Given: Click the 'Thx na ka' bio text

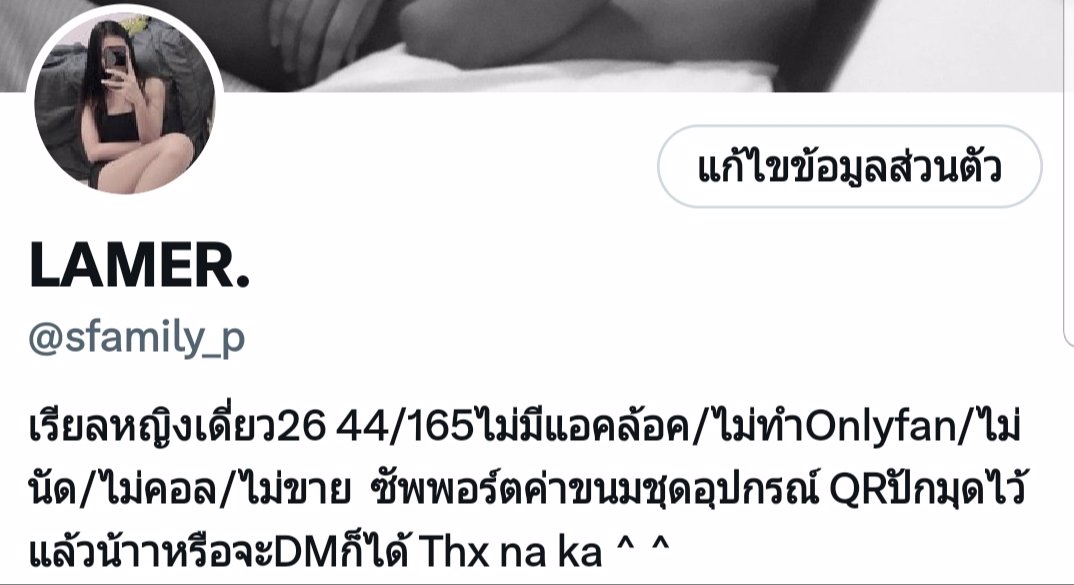Looking at the screenshot, I should 510,551.
